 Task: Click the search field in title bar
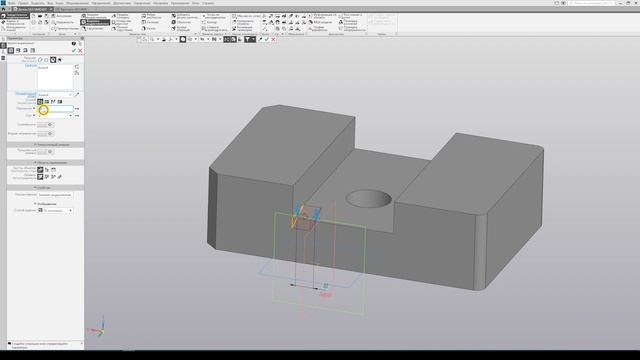(591, 3)
